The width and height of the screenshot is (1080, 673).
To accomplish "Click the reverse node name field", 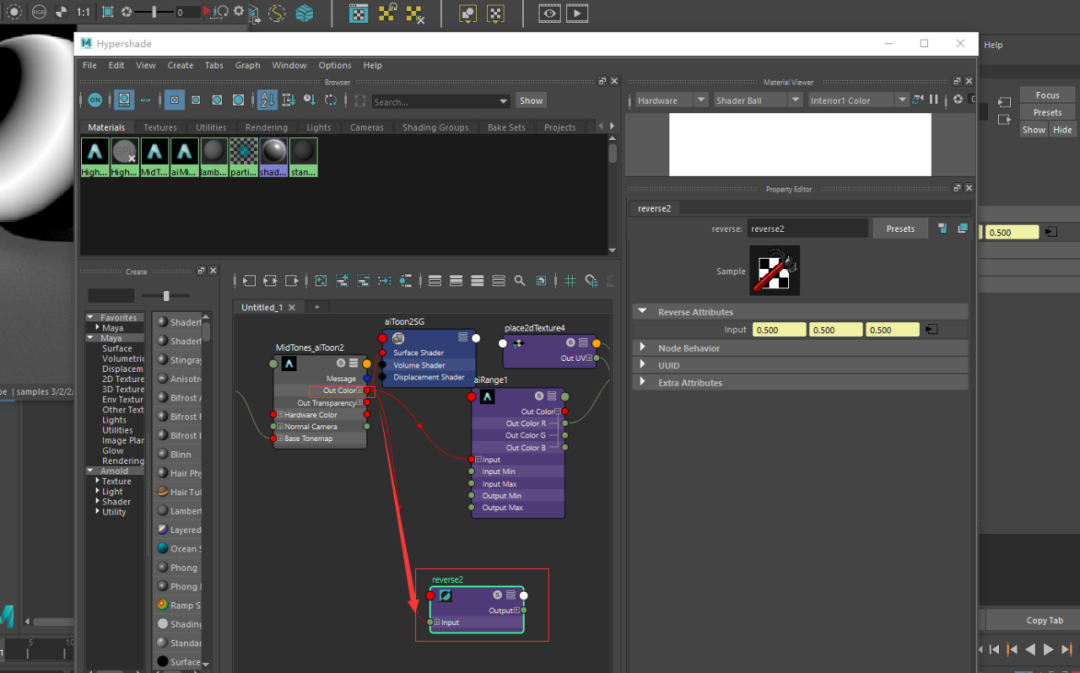I will [x=807, y=229].
